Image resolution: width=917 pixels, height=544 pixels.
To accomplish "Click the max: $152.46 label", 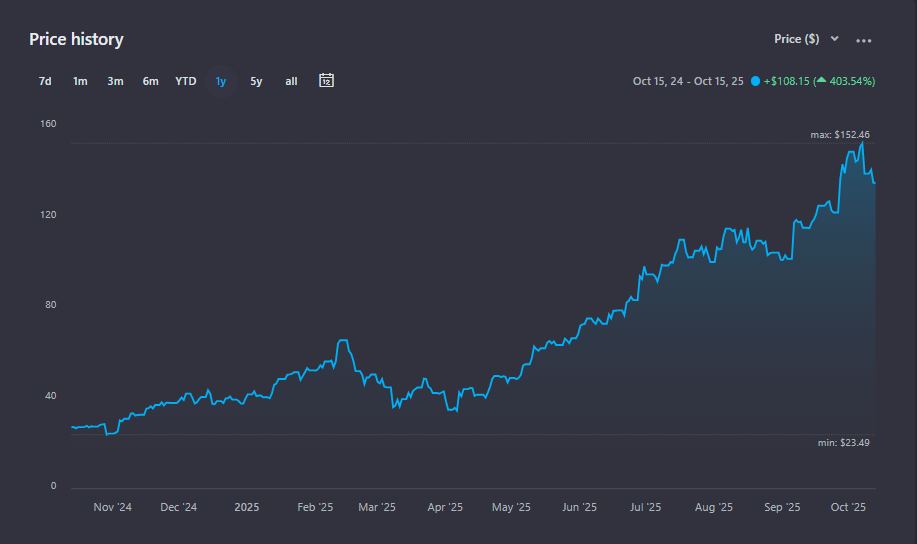I will point(839,134).
